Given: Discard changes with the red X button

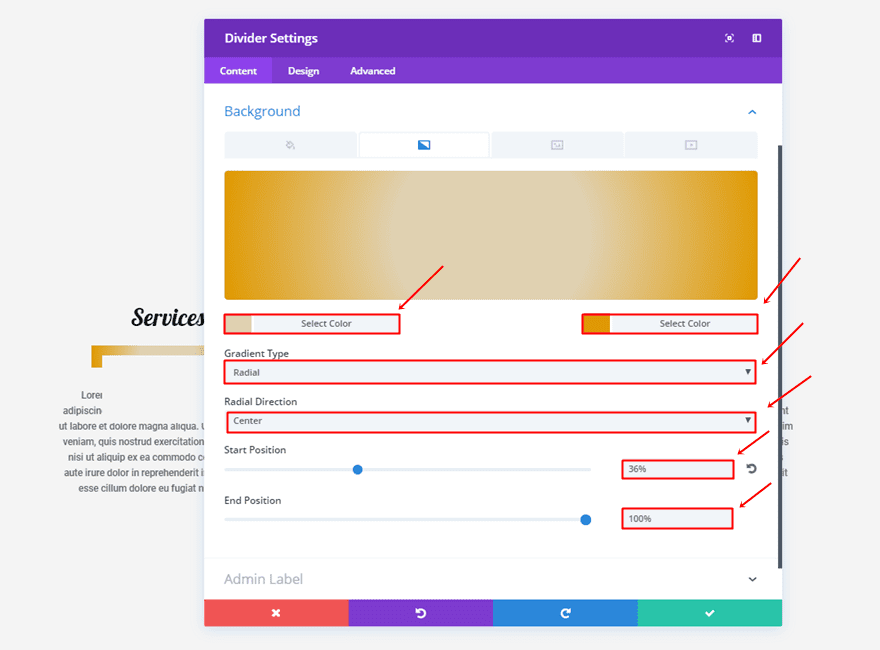Looking at the screenshot, I should pyautogui.click(x=276, y=613).
